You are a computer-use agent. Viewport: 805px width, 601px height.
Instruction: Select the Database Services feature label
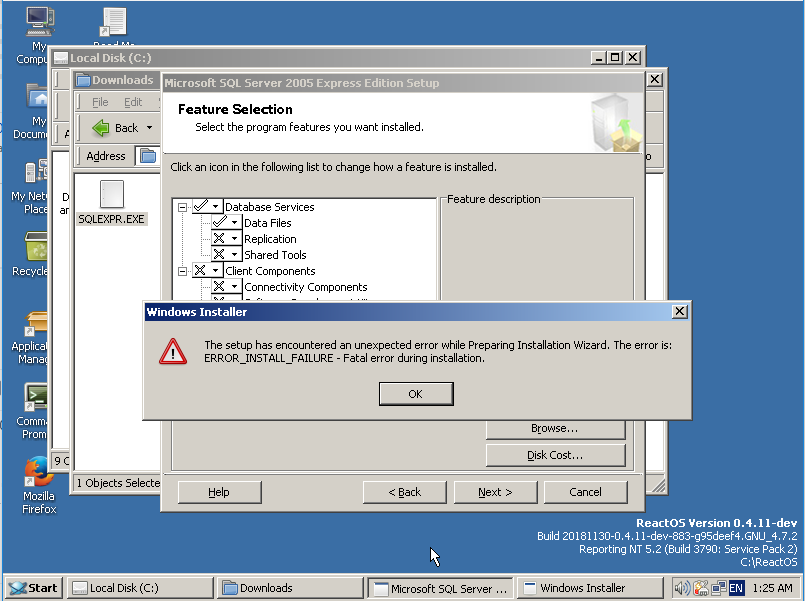(270, 207)
